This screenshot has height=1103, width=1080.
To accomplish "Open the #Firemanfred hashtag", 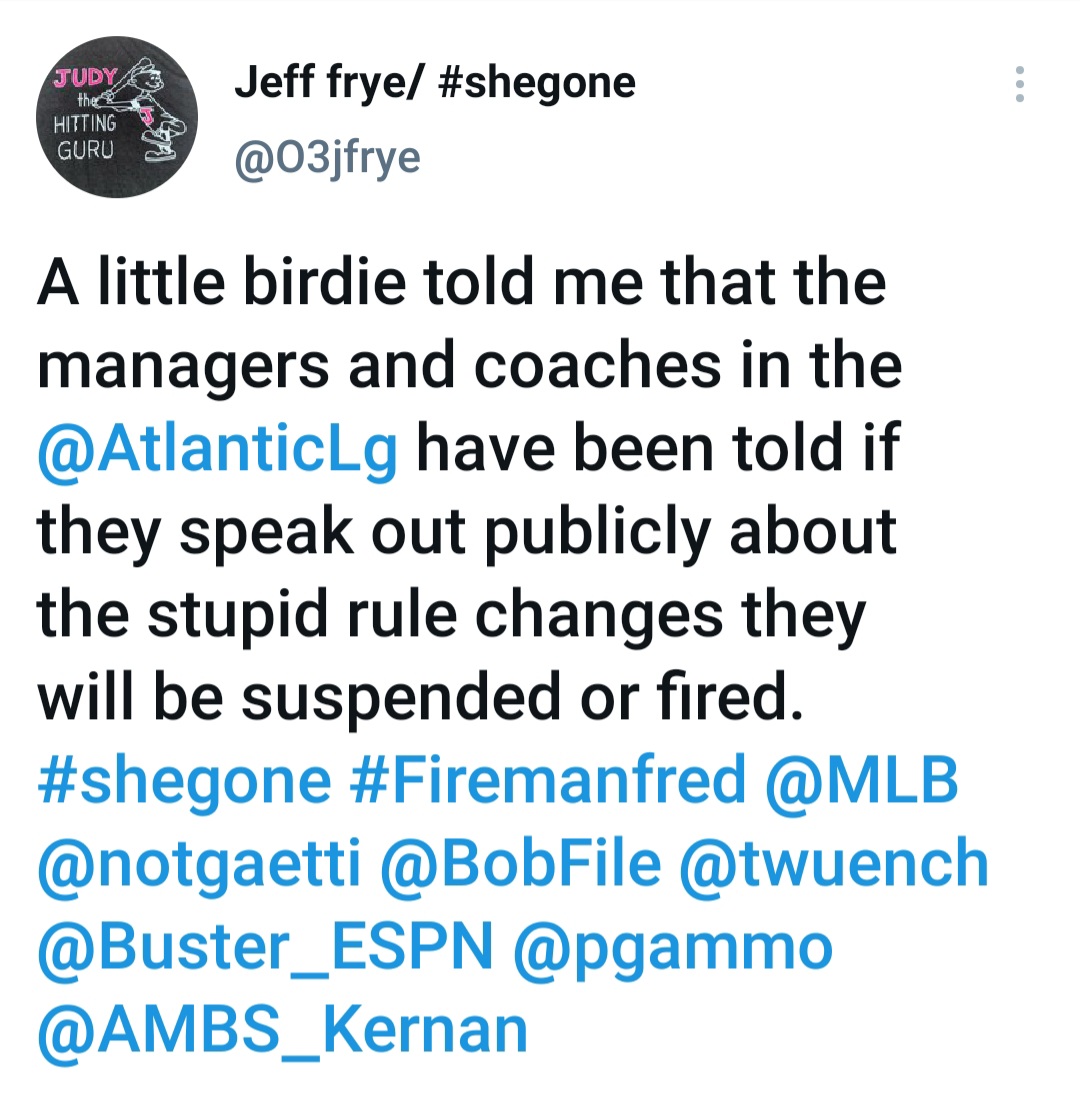I will pyautogui.click(x=548, y=780).
